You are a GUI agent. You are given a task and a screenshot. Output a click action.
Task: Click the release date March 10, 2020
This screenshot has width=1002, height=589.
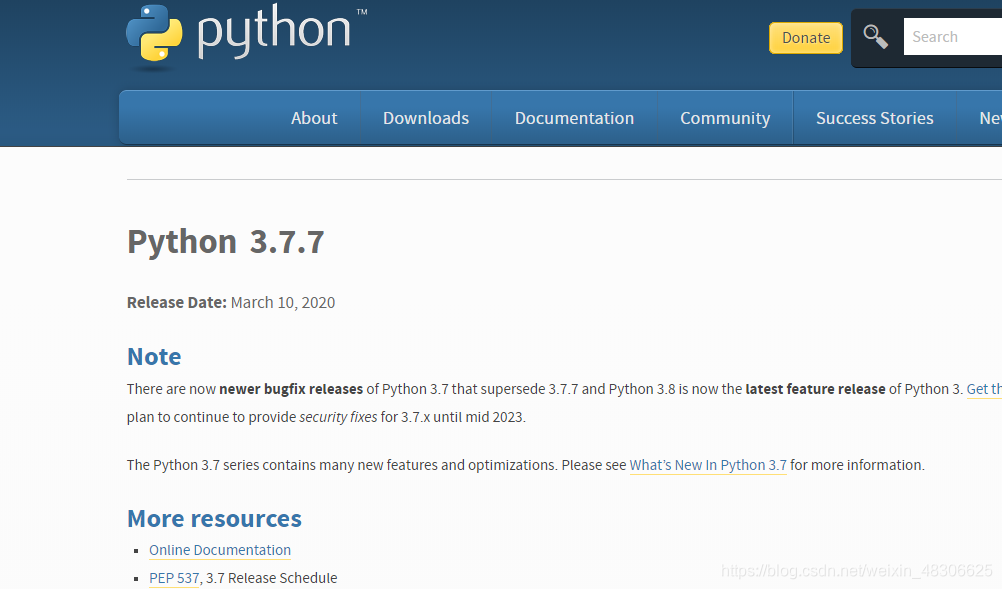283,302
